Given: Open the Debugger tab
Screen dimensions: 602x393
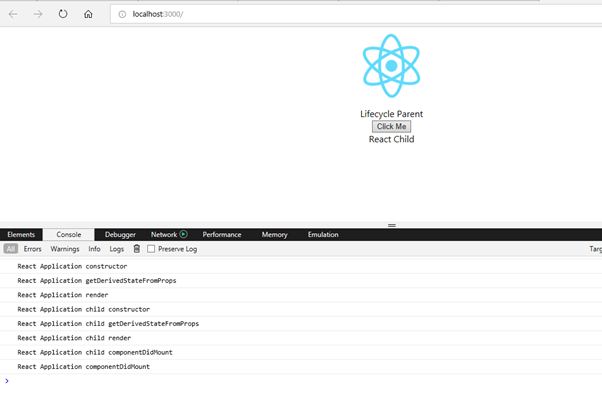Looking at the screenshot, I should (x=120, y=234).
